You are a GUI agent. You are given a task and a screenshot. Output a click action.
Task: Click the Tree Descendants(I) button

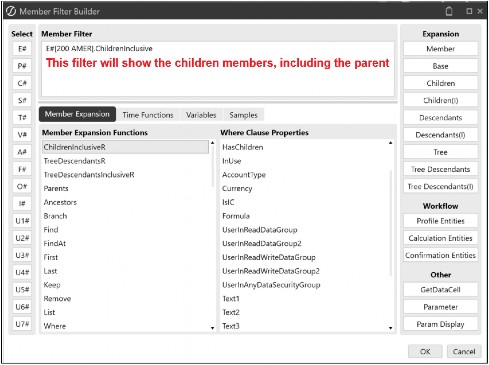440,186
